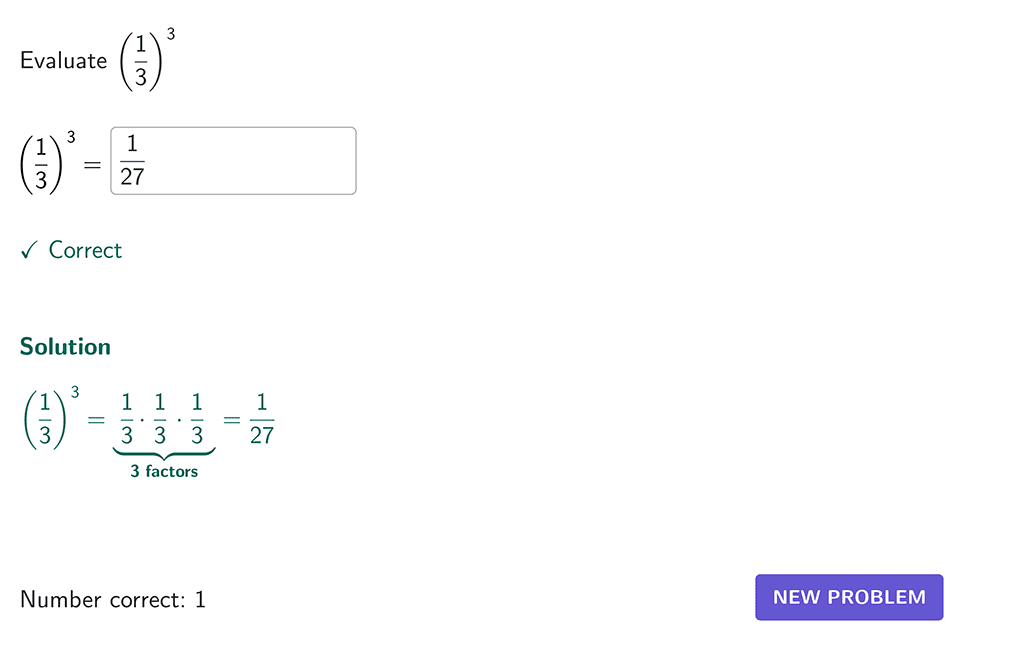Click the word Evaluate
Image resolution: width=1032 pixels, height=645 pixels.
click(x=63, y=60)
